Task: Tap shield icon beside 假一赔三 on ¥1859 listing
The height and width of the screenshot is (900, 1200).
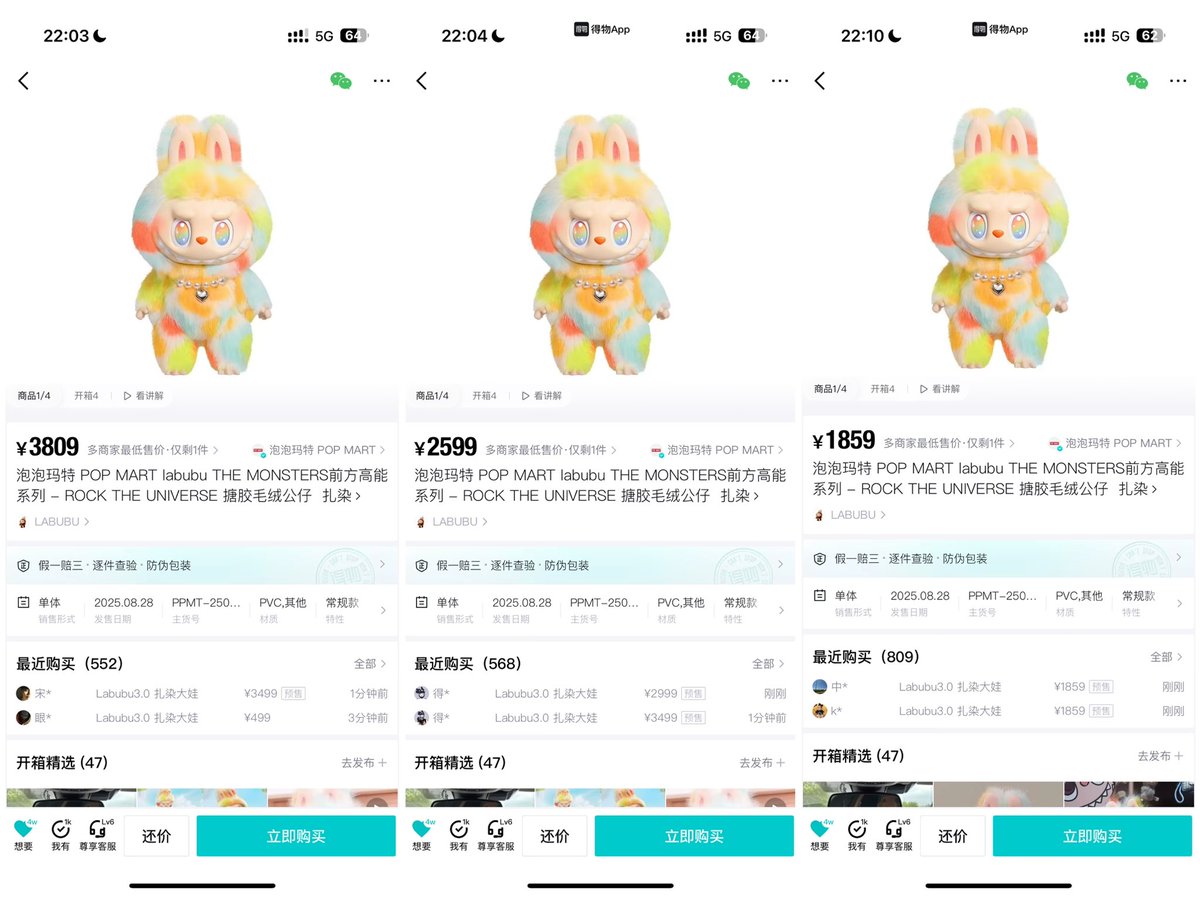Action: (x=819, y=559)
